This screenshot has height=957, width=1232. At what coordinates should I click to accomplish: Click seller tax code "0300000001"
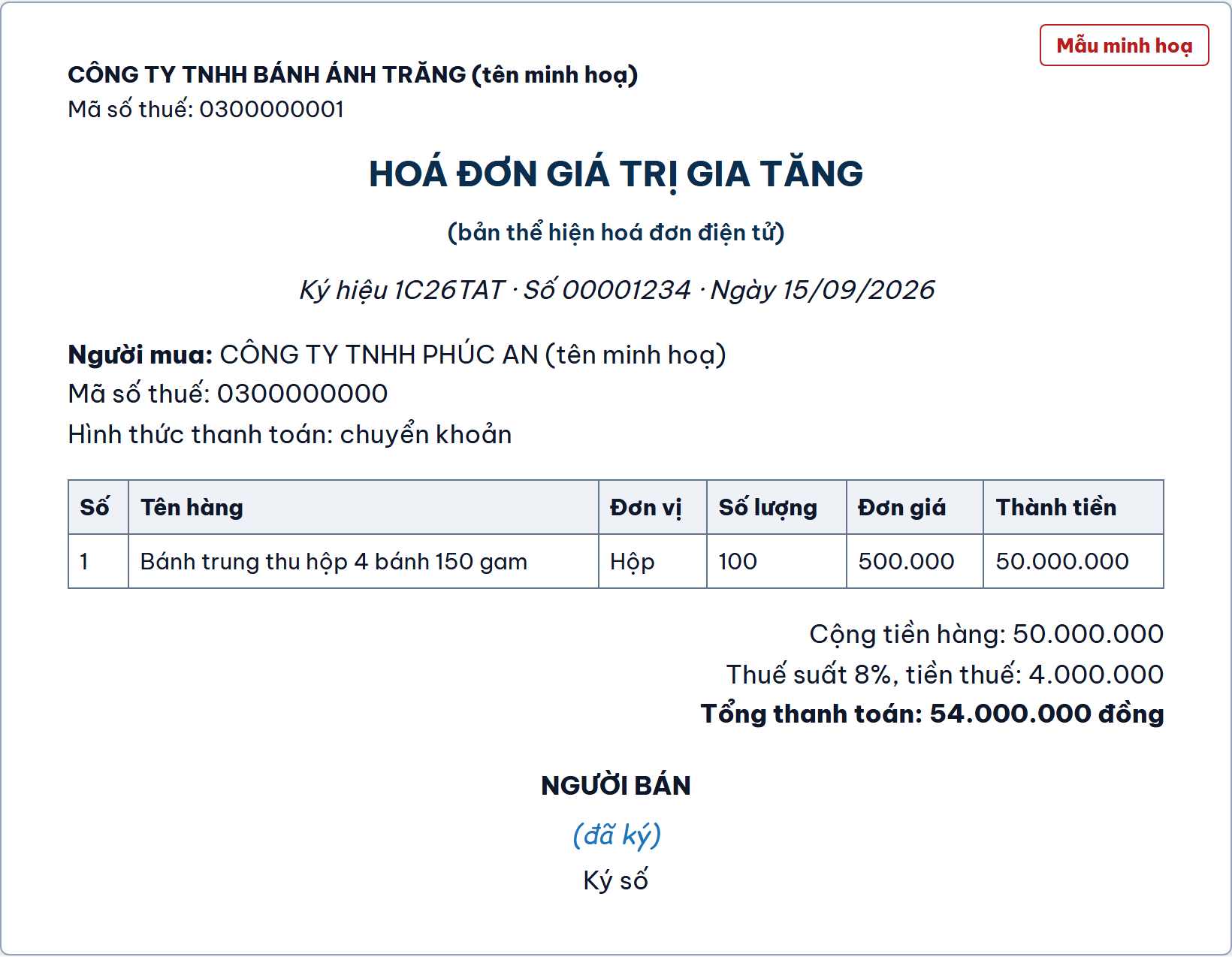[x=271, y=110]
